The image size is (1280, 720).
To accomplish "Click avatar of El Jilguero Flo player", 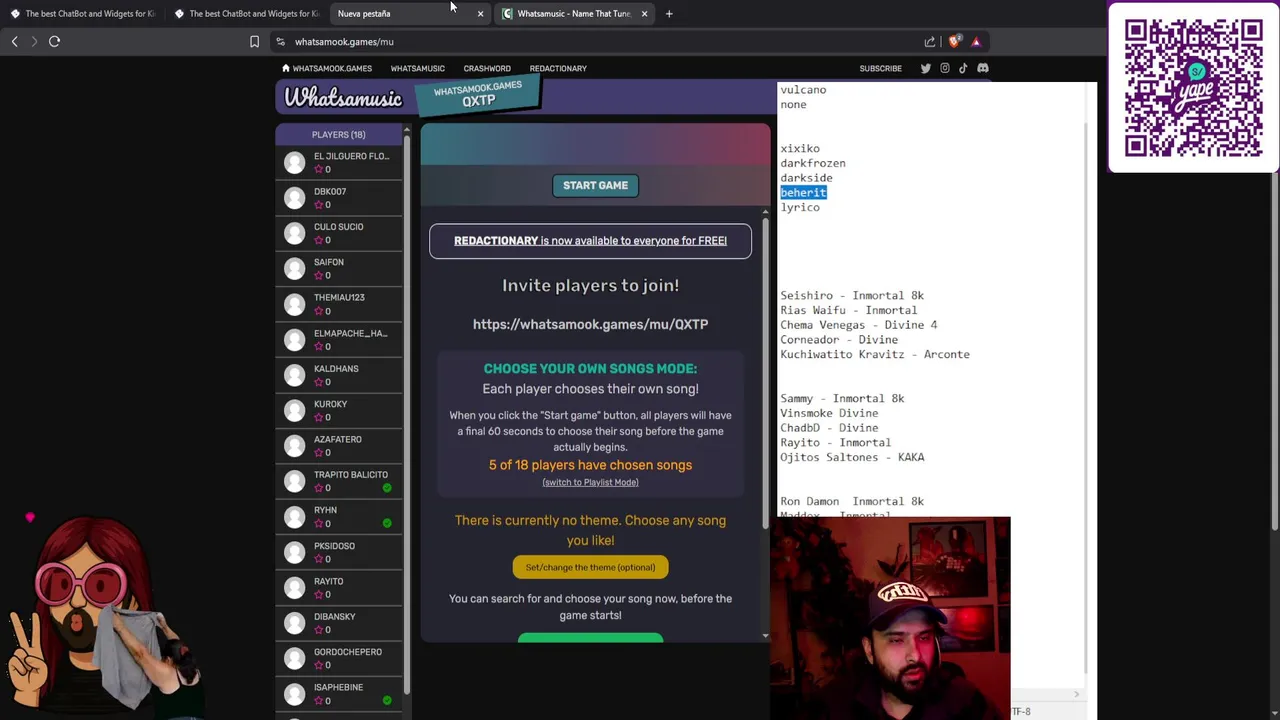I will [294, 162].
